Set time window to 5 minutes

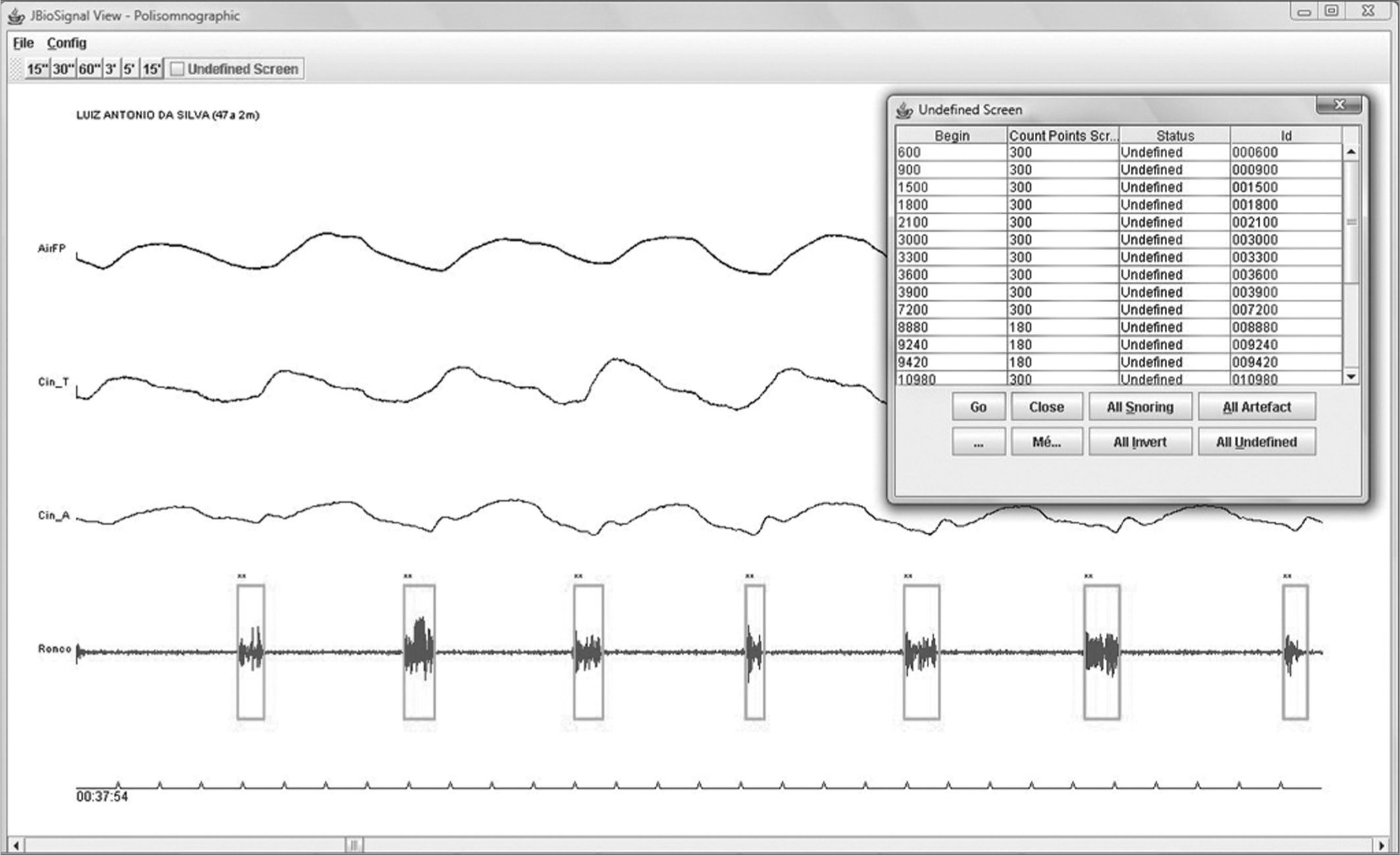130,69
